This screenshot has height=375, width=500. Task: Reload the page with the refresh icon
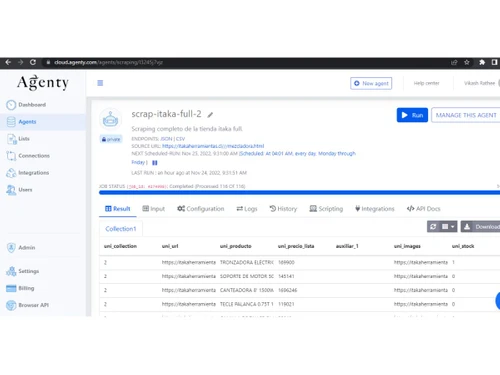pos(33,62)
